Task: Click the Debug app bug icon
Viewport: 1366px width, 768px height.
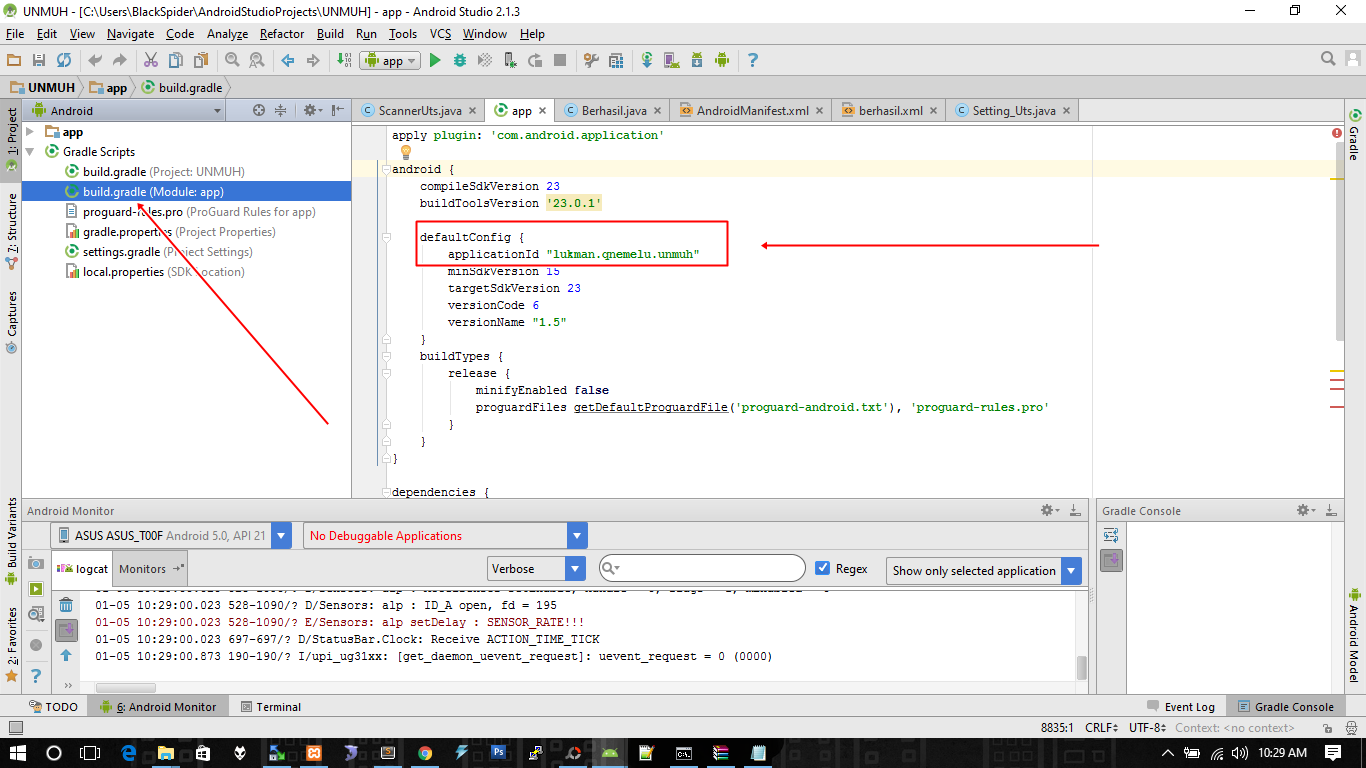Action: point(460,60)
